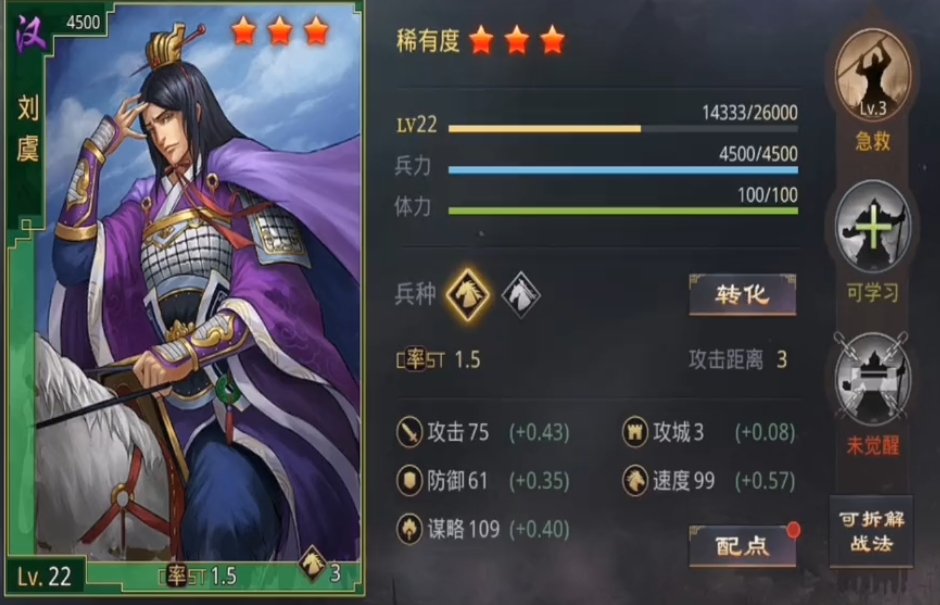Click the 兵力 blue troop bar

pyautogui.click(x=623, y=170)
